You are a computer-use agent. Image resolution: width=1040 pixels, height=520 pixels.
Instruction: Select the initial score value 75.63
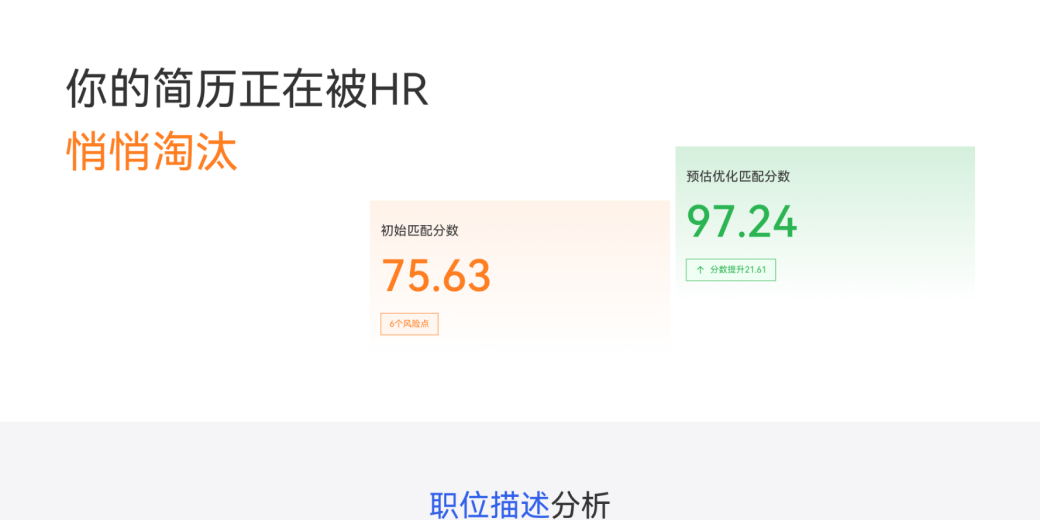(x=436, y=275)
